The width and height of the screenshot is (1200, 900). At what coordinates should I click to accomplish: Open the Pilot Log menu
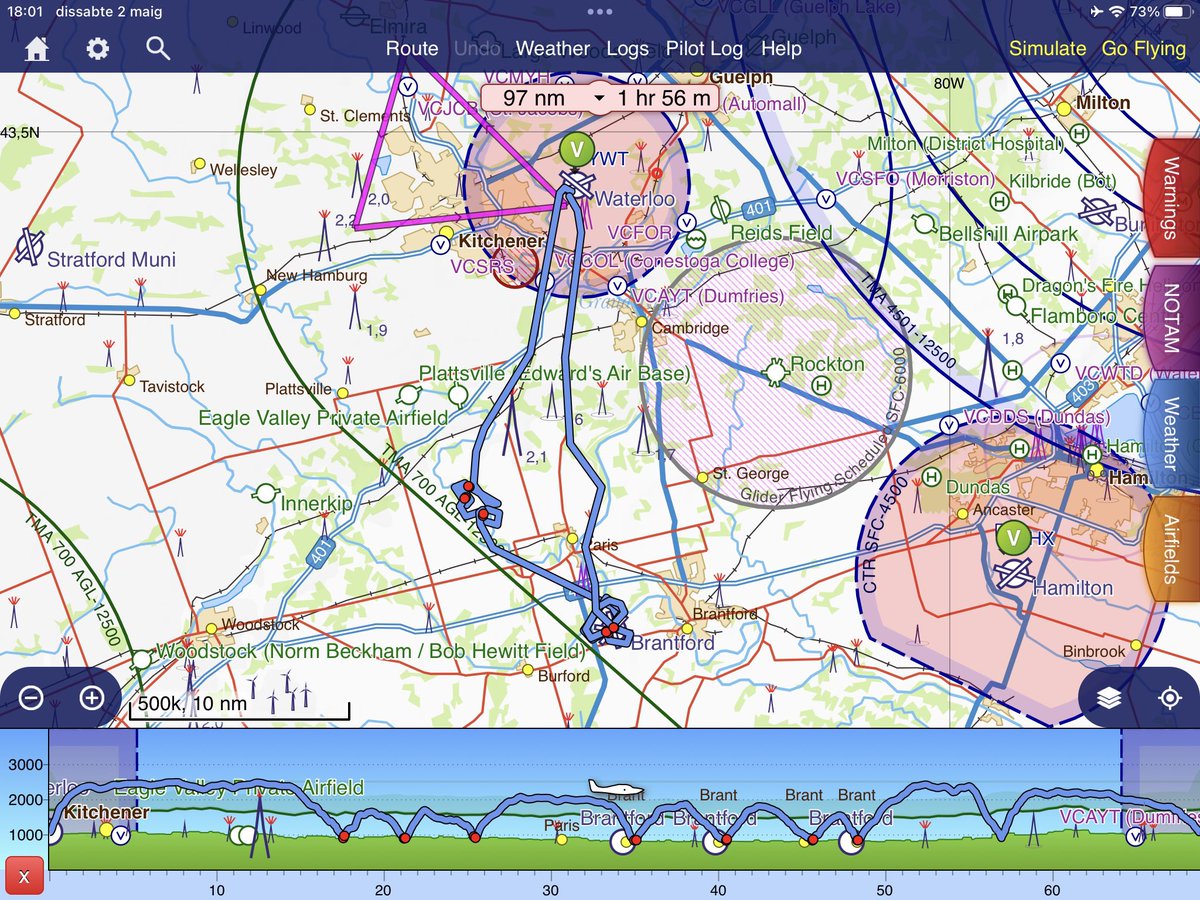(x=705, y=48)
